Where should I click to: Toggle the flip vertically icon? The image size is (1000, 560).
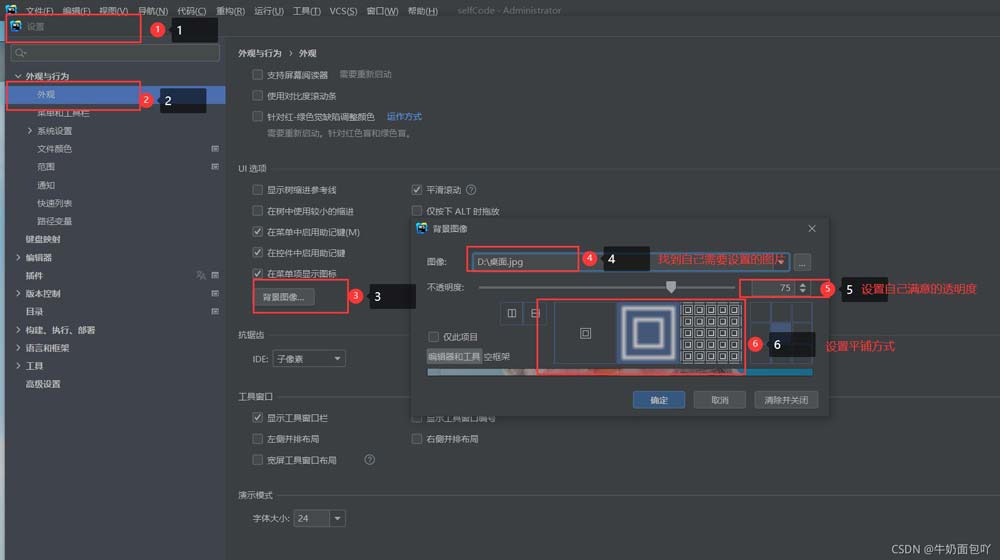click(535, 313)
